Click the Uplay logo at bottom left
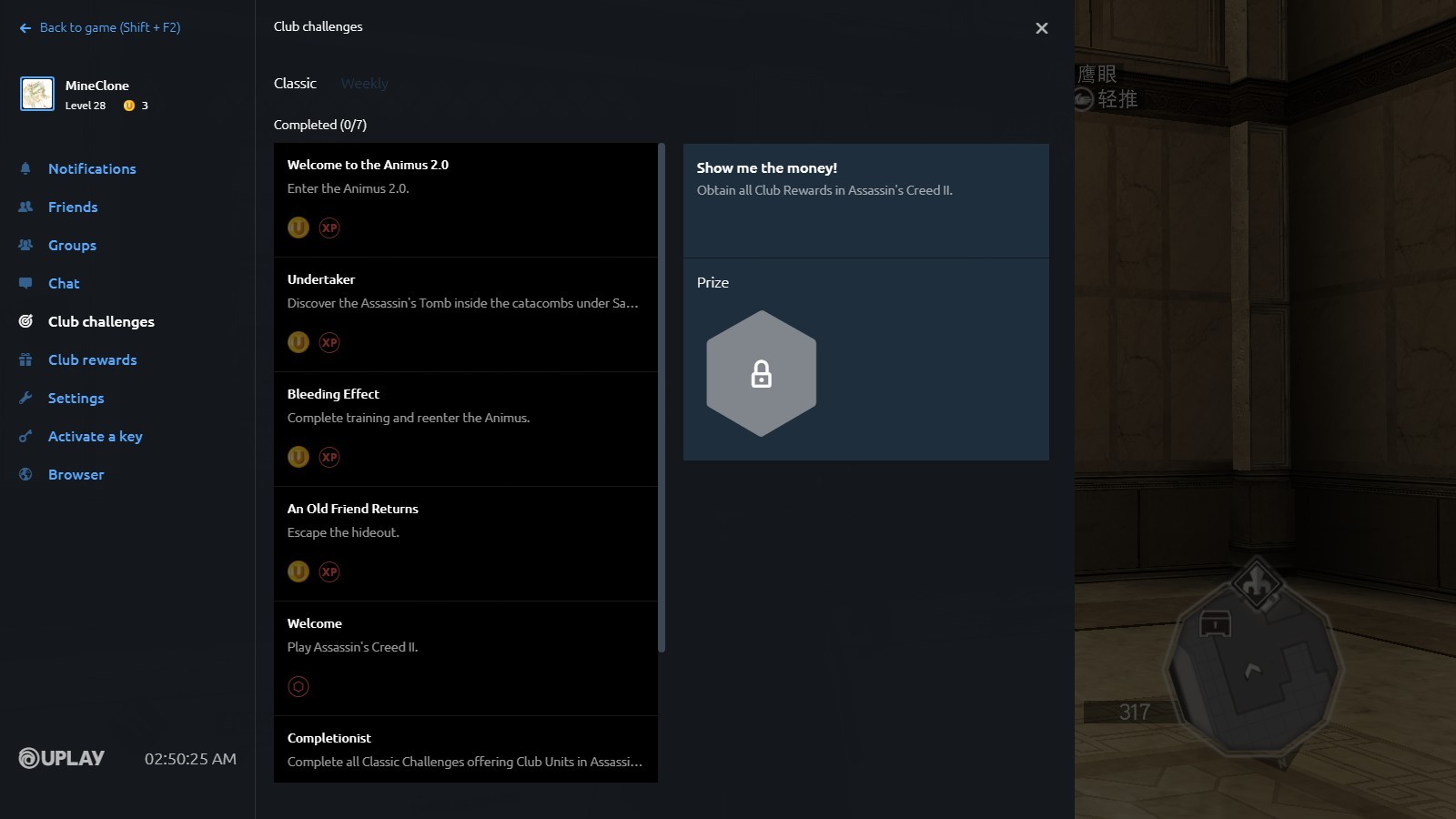 click(x=62, y=758)
